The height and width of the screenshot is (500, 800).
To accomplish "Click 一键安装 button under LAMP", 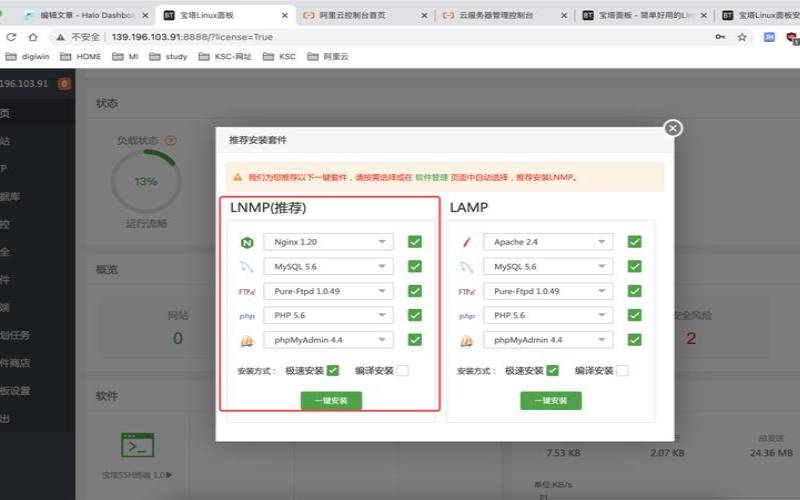I will [551, 401].
